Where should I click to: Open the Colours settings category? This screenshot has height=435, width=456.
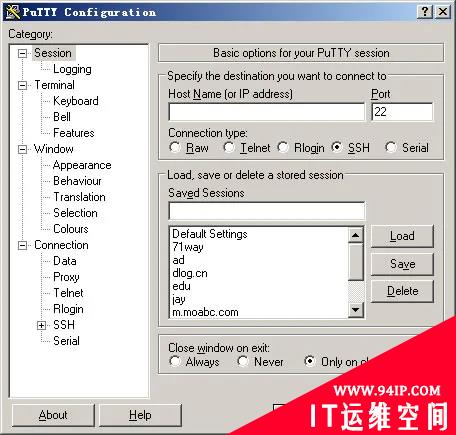(71, 229)
